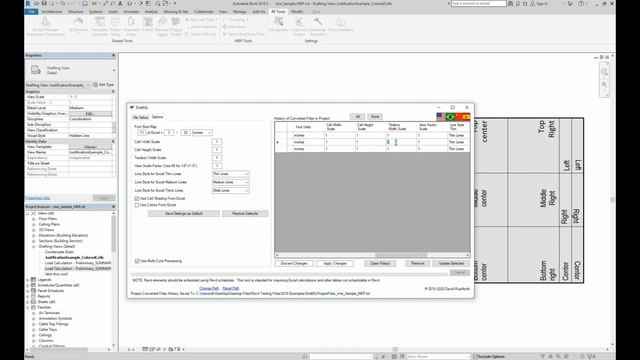Click the Documentation book icon in ribbon

tap(341, 21)
